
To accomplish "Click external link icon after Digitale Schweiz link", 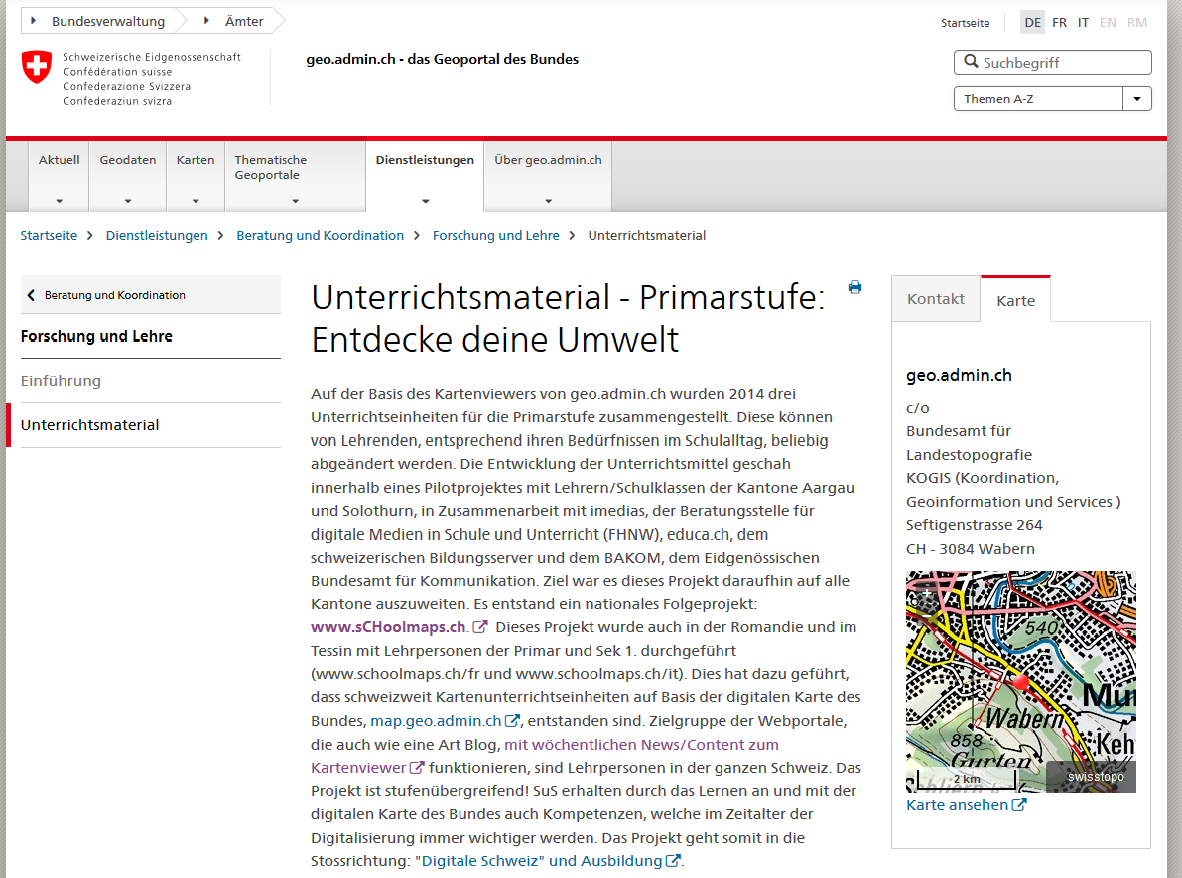I will coord(673,861).
